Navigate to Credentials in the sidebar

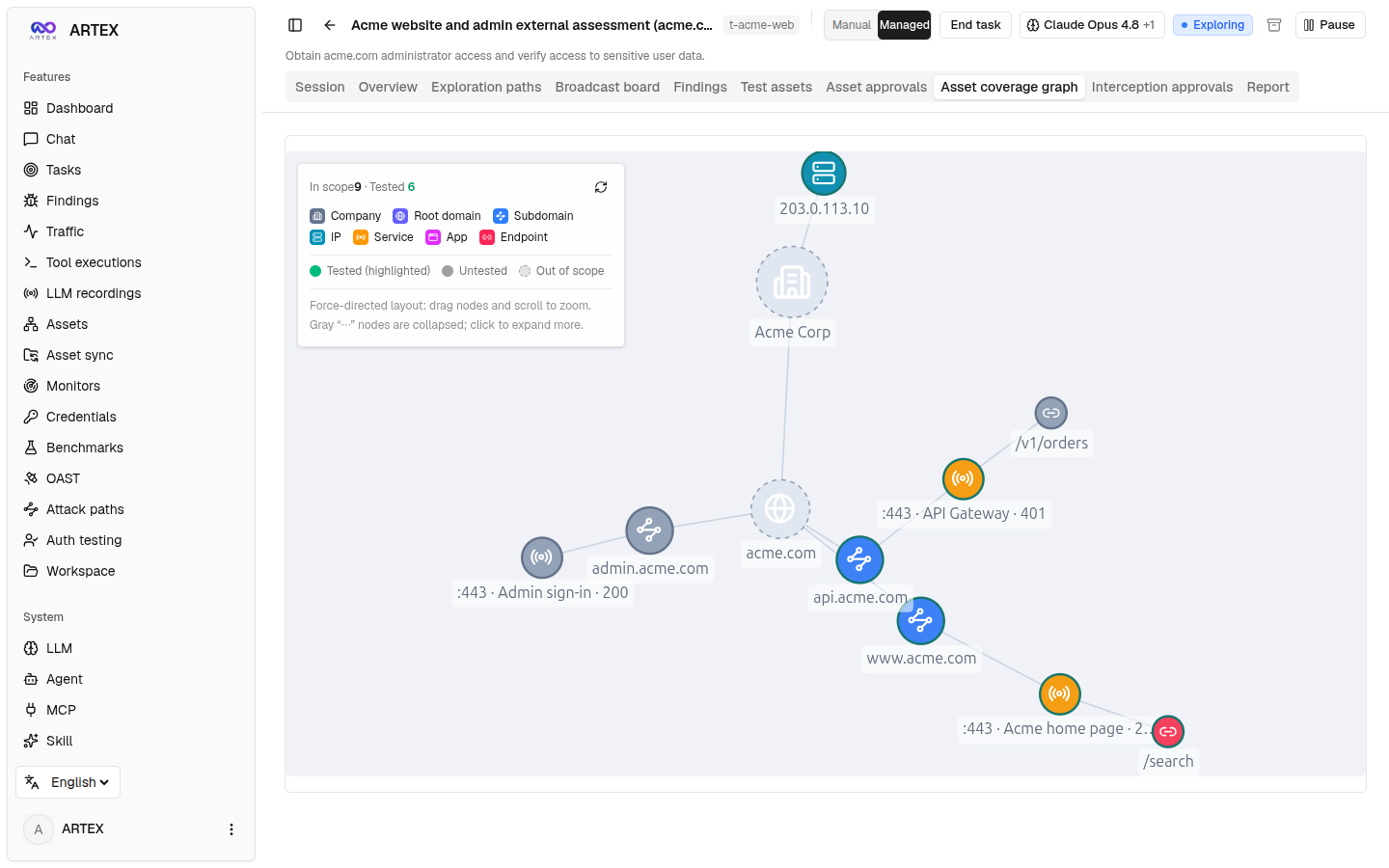tap(131, 417)
